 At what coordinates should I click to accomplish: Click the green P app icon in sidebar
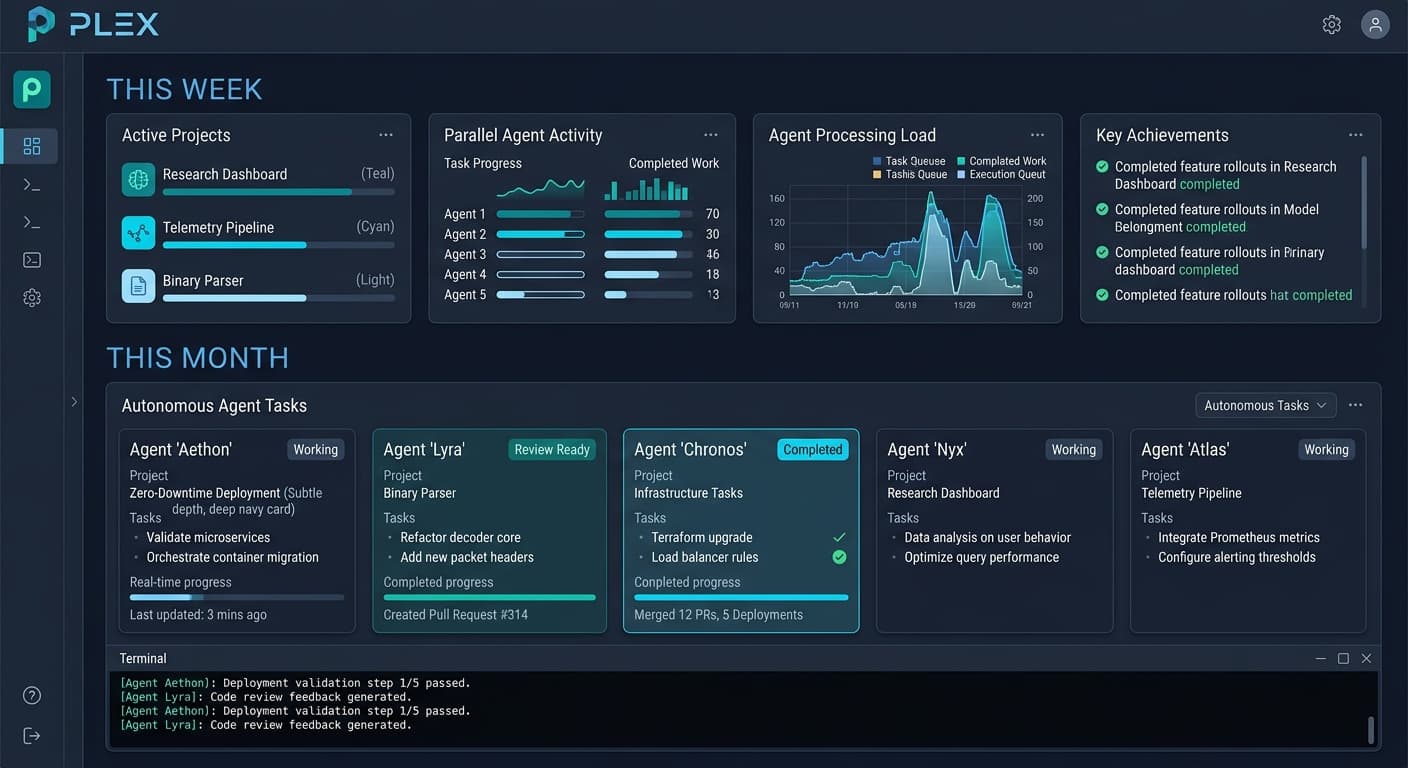click(32, 90)
